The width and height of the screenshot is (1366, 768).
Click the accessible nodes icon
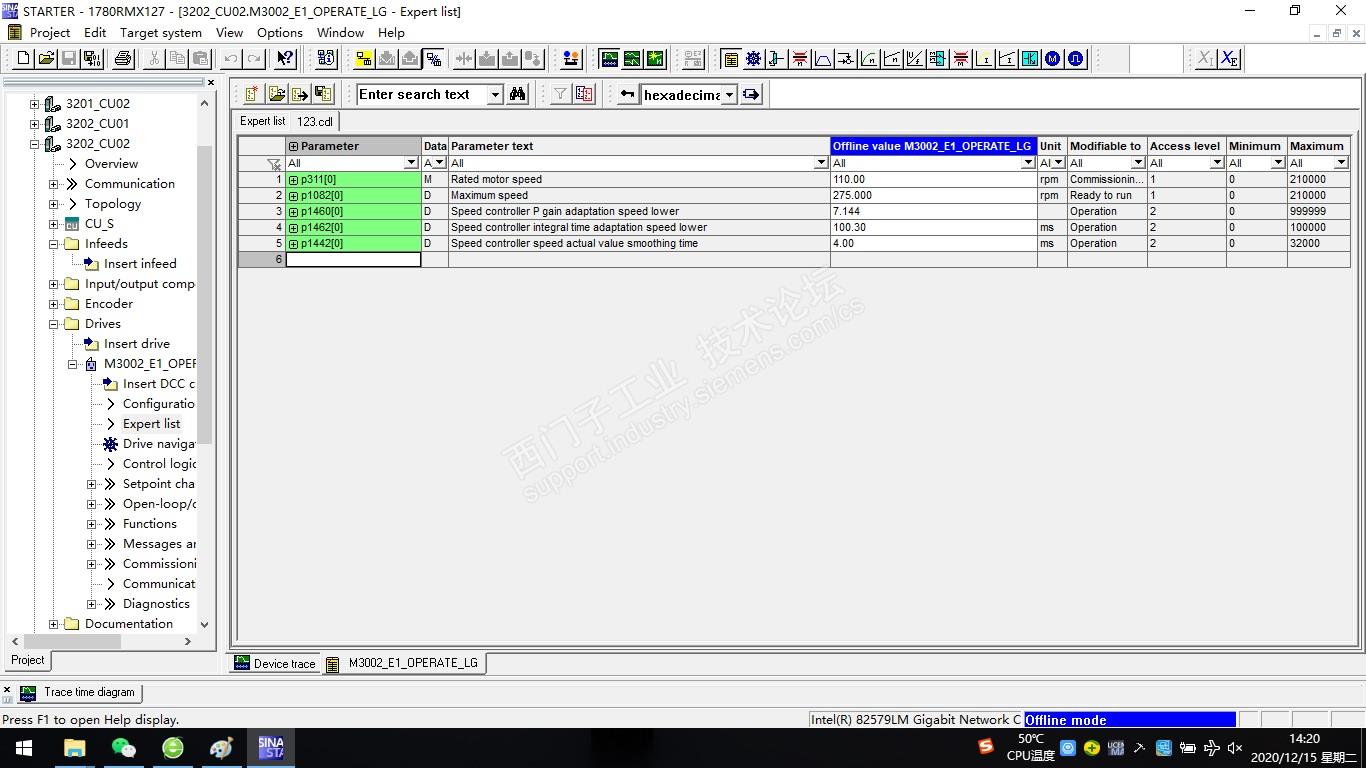326,59
